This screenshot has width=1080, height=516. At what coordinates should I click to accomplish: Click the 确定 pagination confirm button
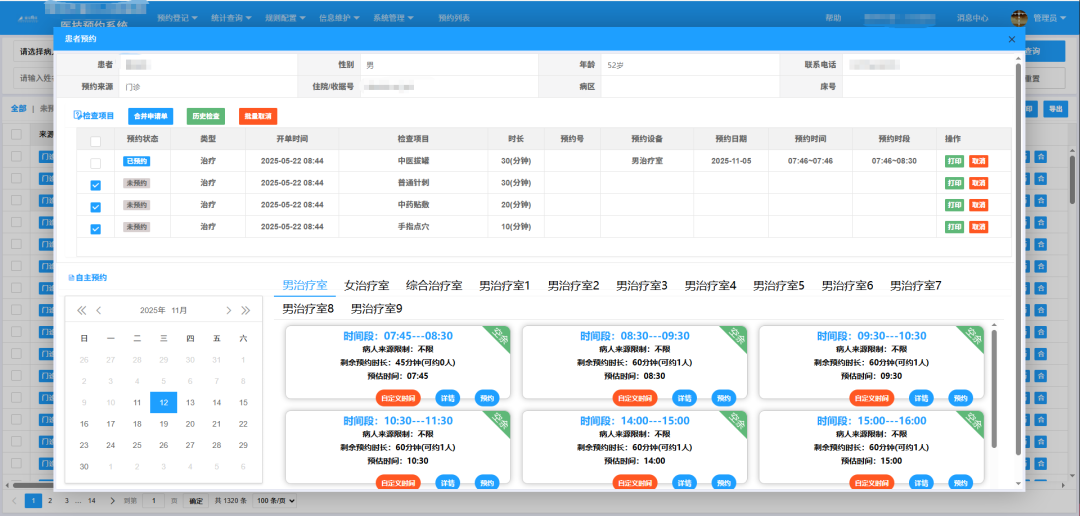tap(196, 500)
